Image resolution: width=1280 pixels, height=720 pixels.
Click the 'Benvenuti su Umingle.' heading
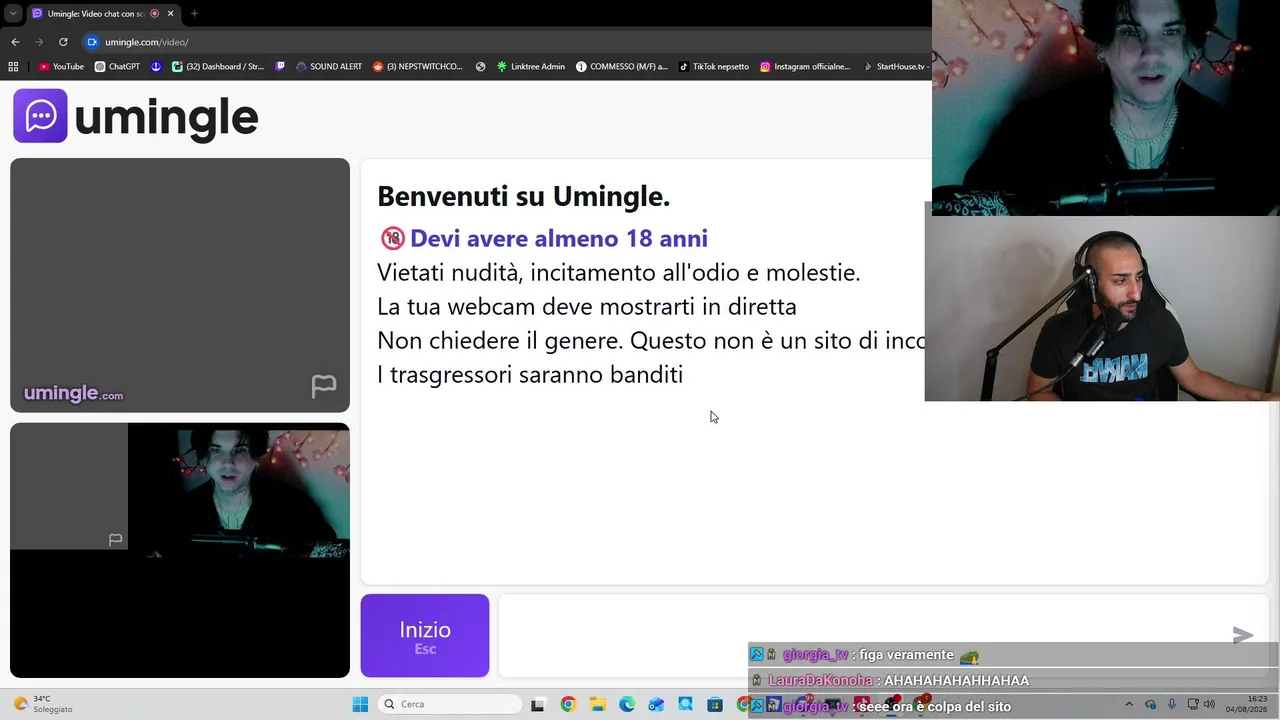coord(523,196)
